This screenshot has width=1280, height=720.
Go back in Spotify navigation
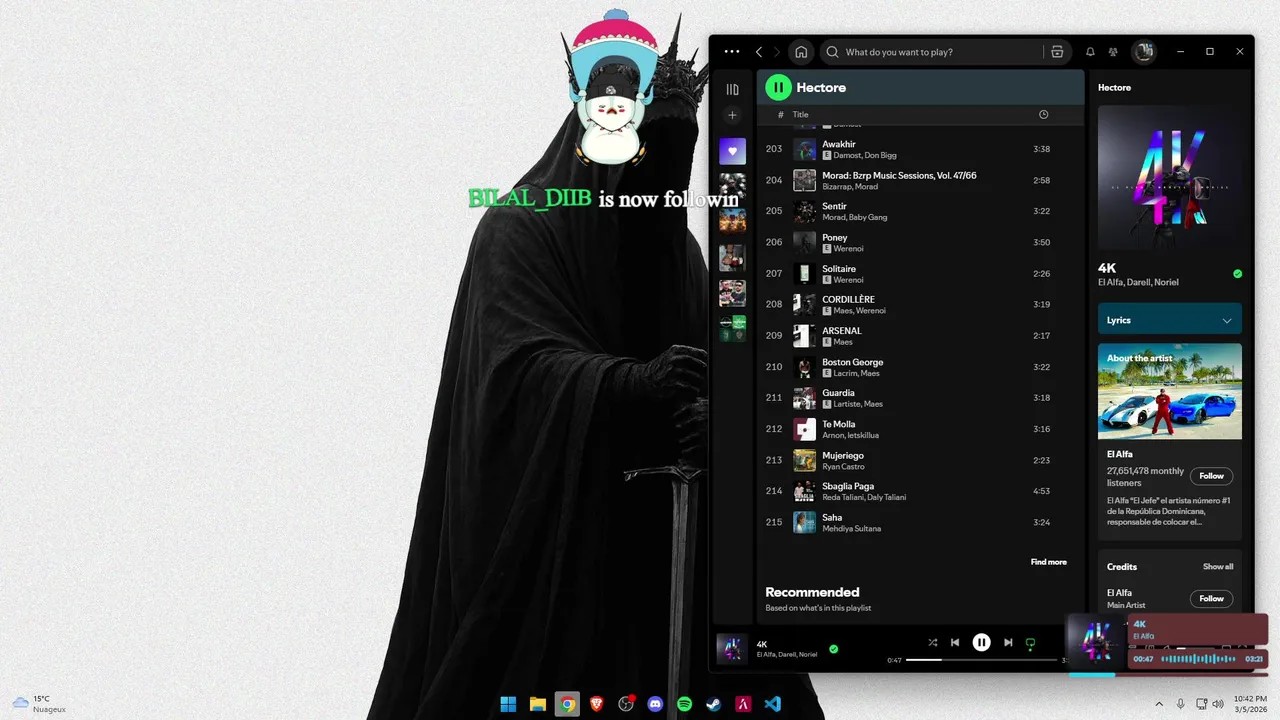pos(759,52)
